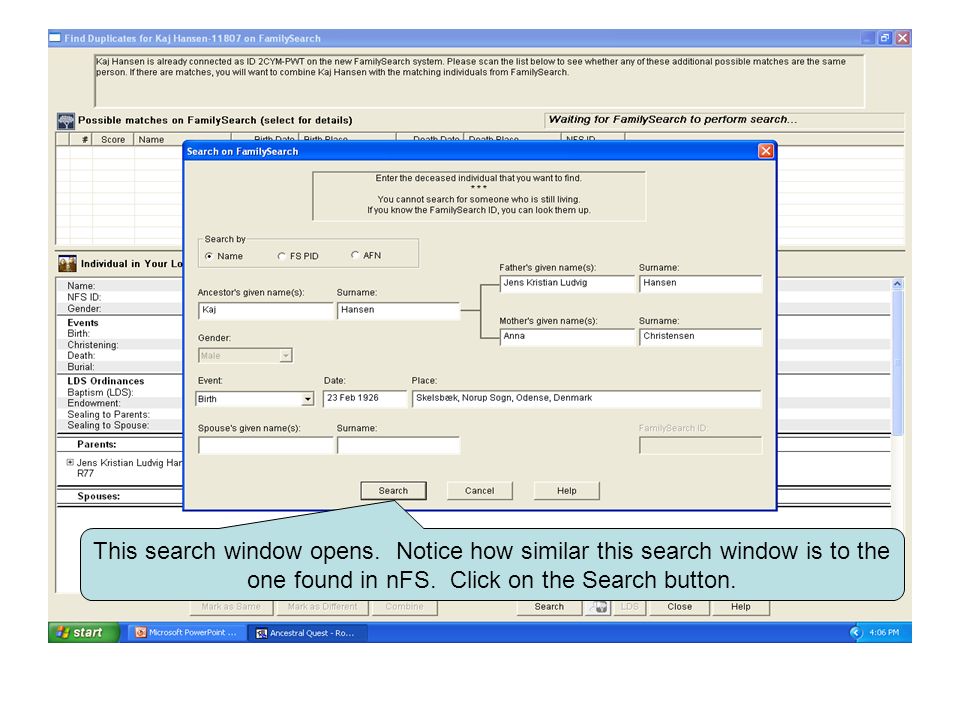Click the ancestor's Surname field containing Hansen
Viewport: 960px width, 720px height.
tap(398, 310)
